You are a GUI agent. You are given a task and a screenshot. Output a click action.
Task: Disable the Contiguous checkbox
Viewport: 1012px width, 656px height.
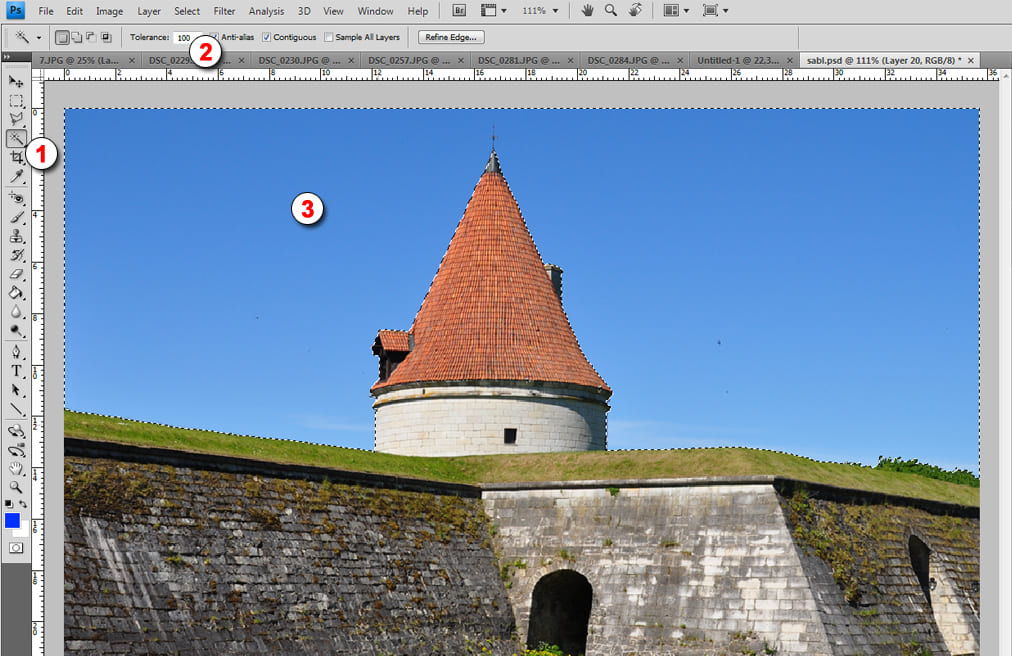click(x=266, y=37)
